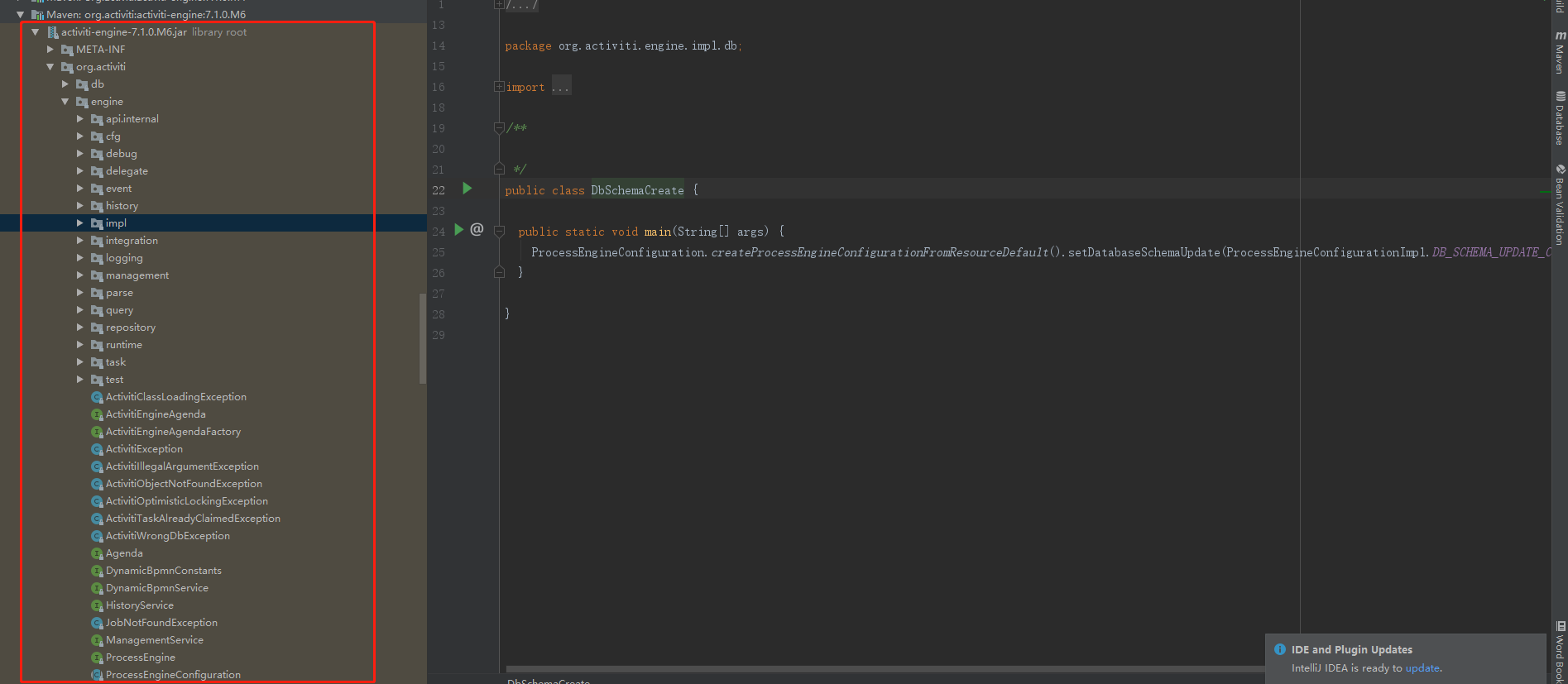Viewport: 1568px width, 684px height.
Task: Select the query package
Action: click(x=119, y=310)
